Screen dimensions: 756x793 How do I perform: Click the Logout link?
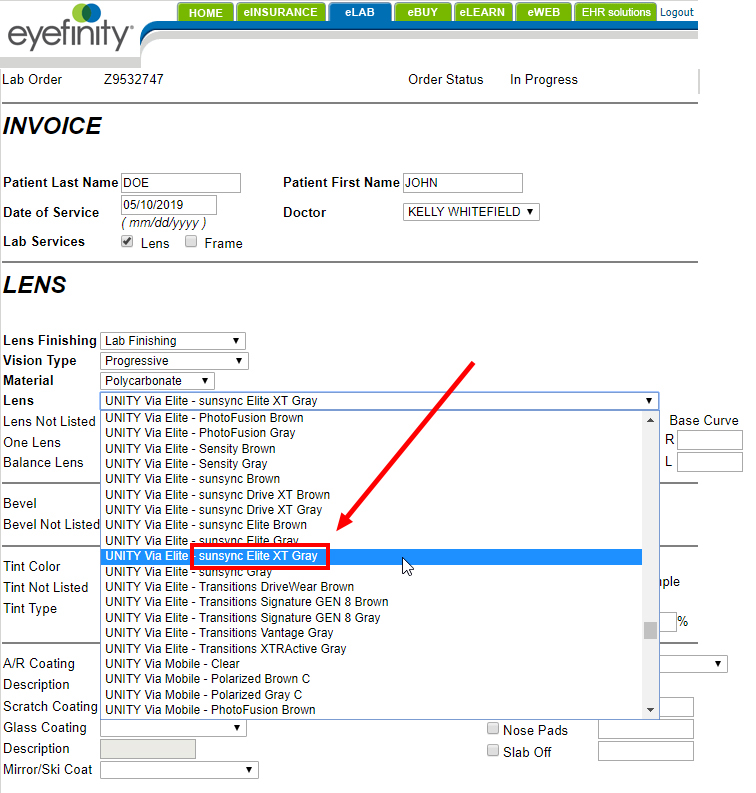pyautogui.click(x=677, y=13)
